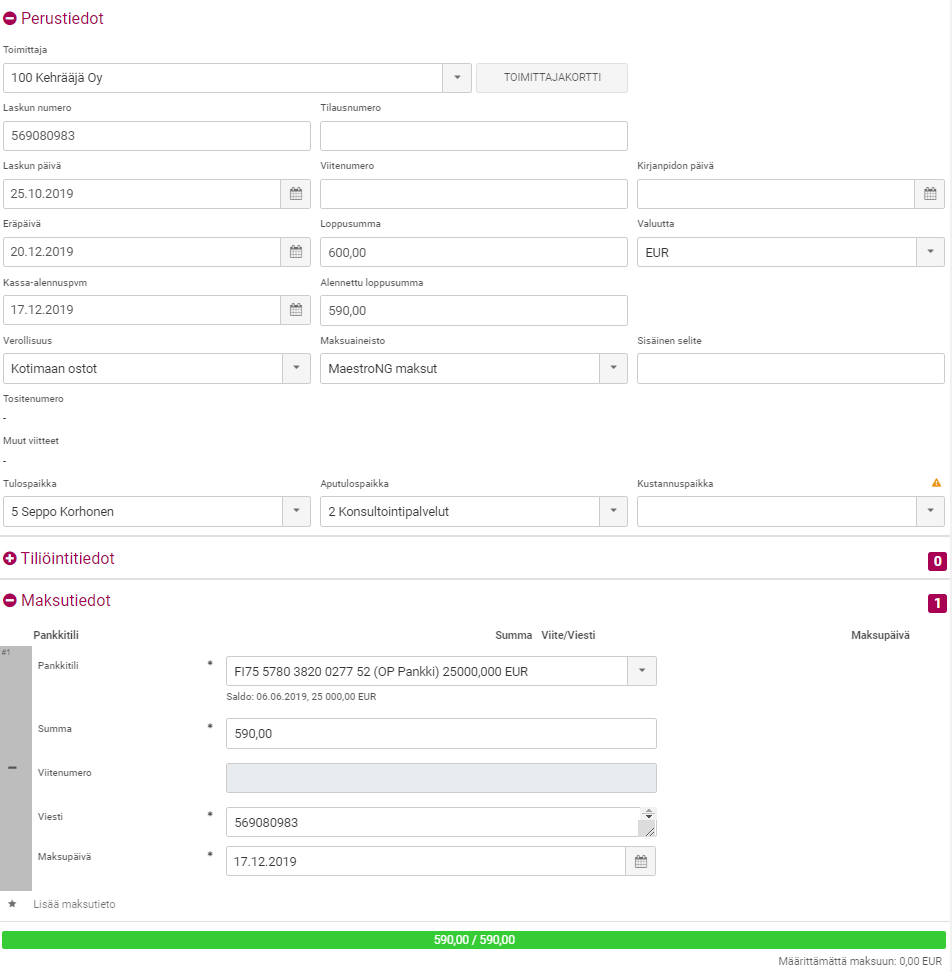Viewport: 952px width, 972px height.
Task: Open Toimittaja supplier dropdown
Action: pyautogui.click(x=457, y=78)
